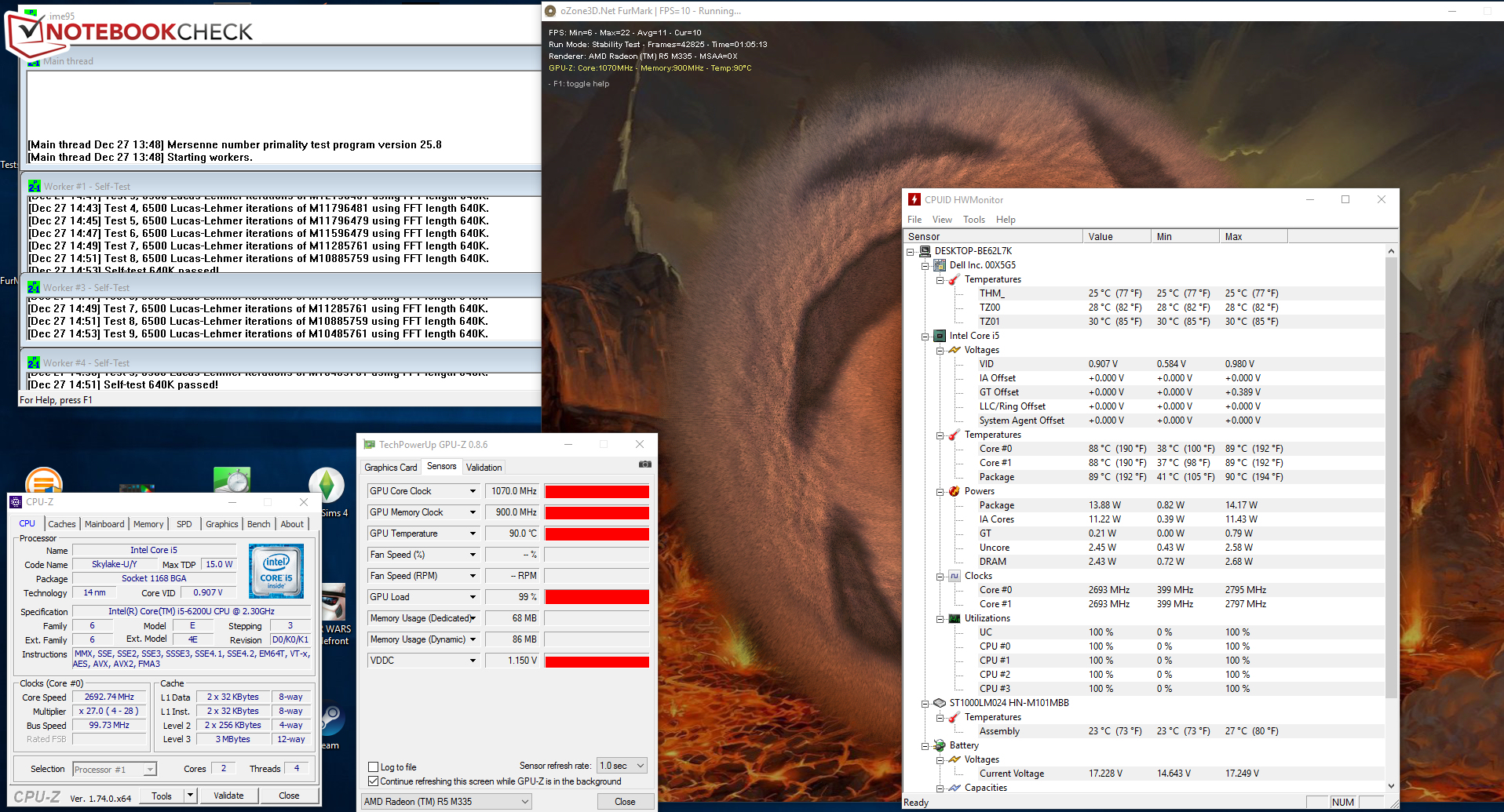Click the GPU Core Clock 1070.0 MHz value

(x=513, y=491)
